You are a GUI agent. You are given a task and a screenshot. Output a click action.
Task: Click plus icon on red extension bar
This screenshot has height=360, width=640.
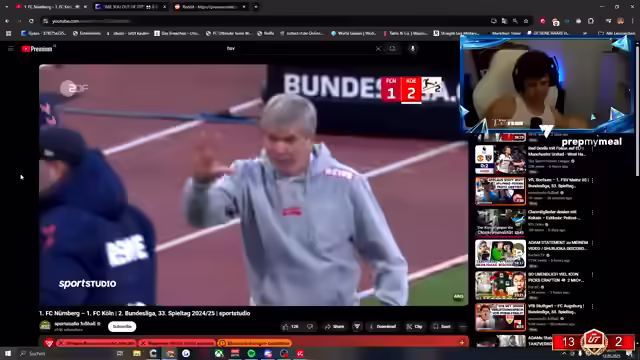coord(462,343)
